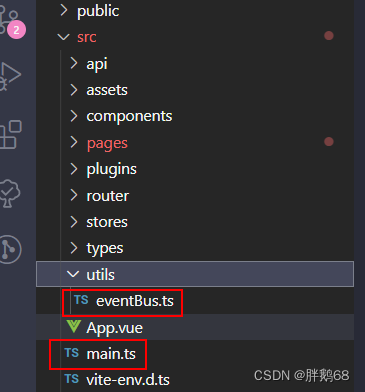This screenshot has height=392, width=365.
Task: Expand the stores folder chevron
Action: 74,222
